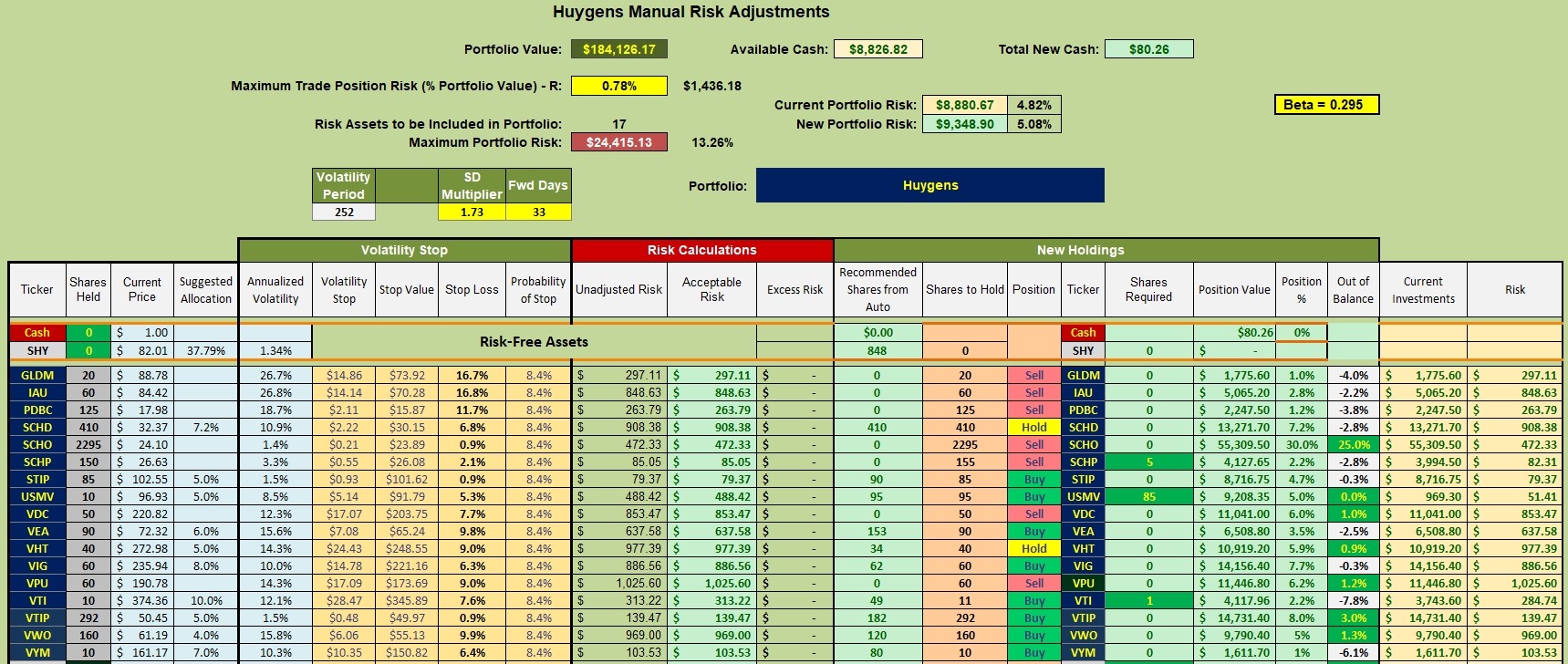This screenshot has height=664, width=1568.
Task: Click VHT acceptable risk 977.39
Action: coord(711,548)
